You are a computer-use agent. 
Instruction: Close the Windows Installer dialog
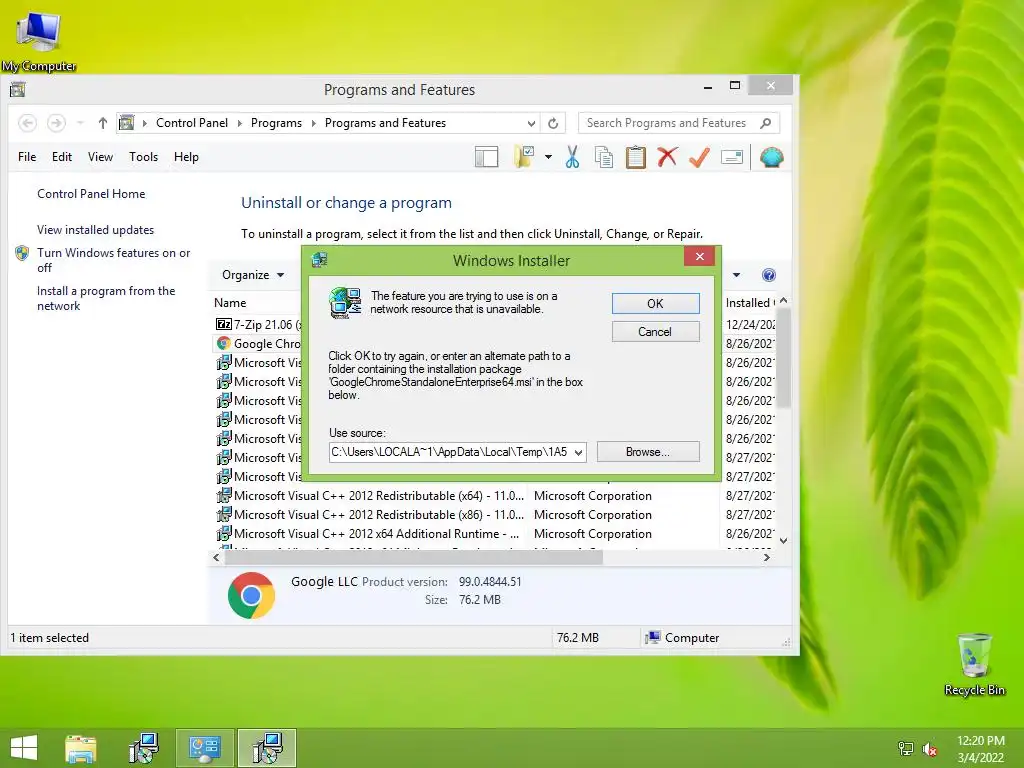click(x=699, y=256)
